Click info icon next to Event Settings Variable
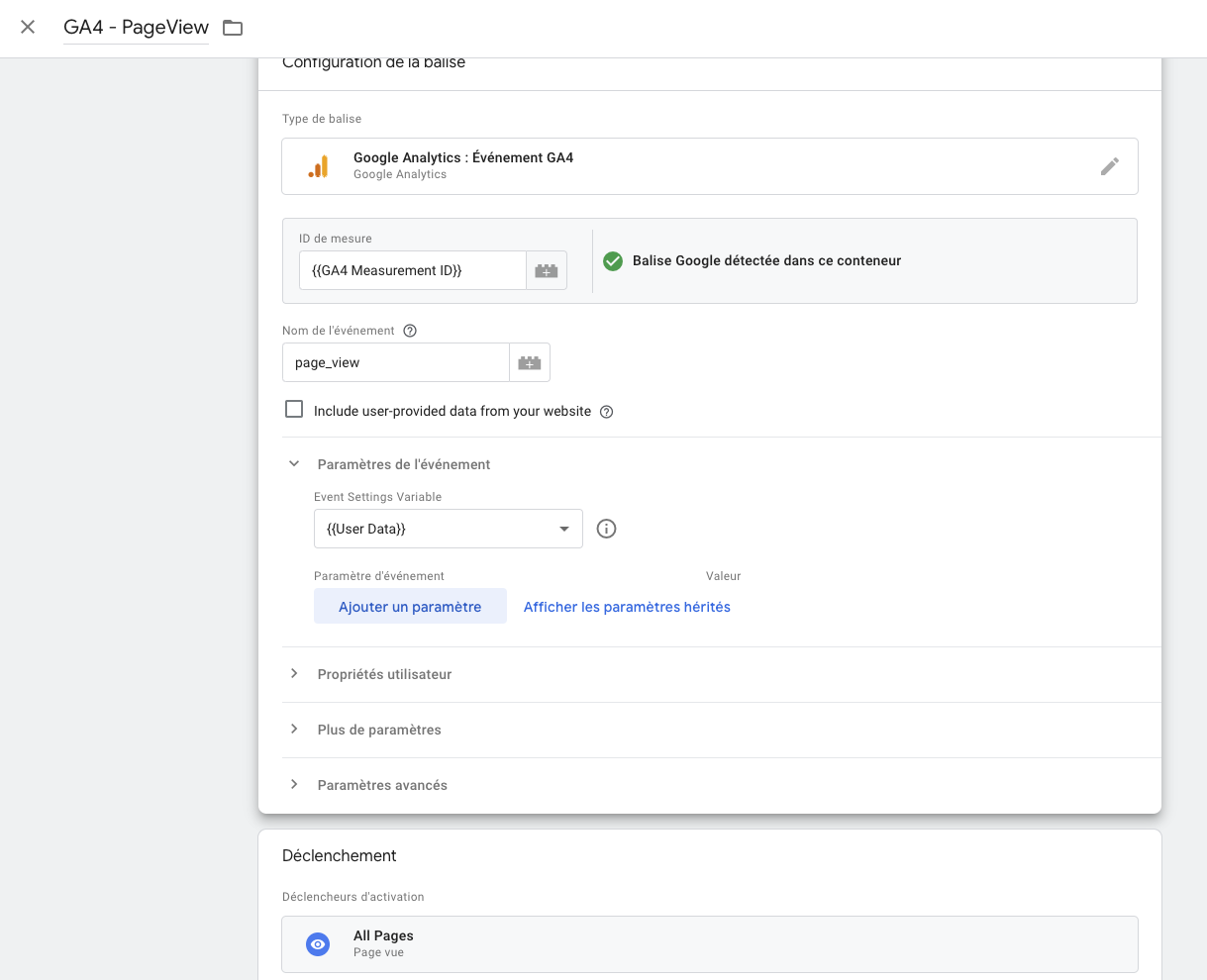 [607, 529]
